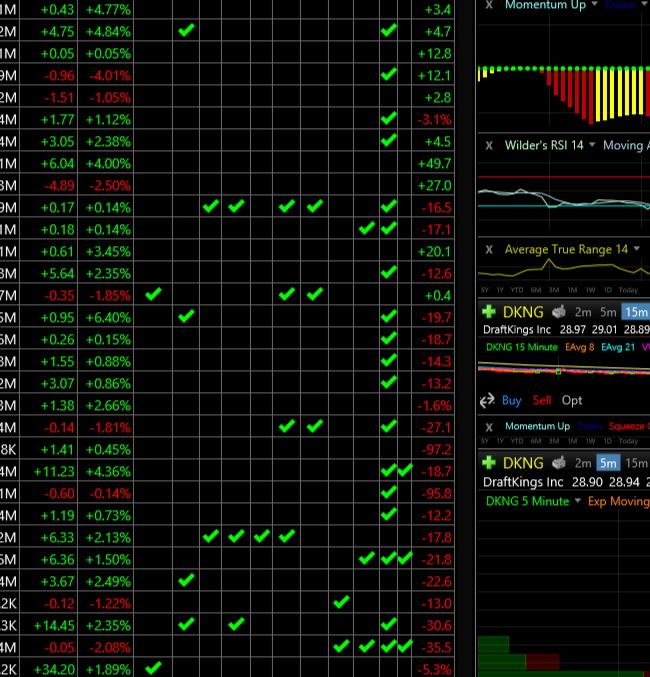Viewport: 650px width, 677px height.
Task: Remove the Wilder's RSI 14 indicator panel
Action: tap(489, 145)
